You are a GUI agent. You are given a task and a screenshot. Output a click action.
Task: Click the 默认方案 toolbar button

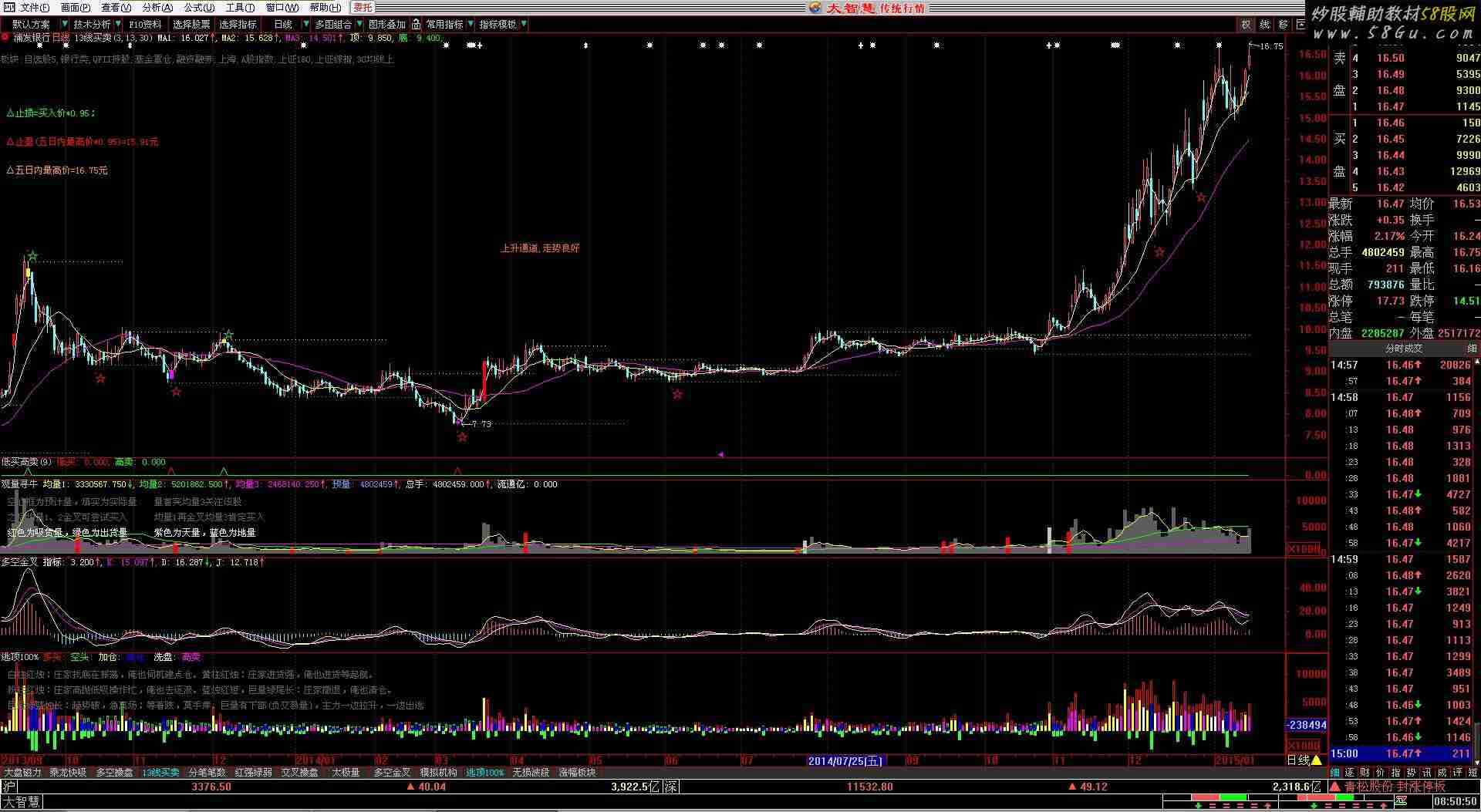point(32,25)
